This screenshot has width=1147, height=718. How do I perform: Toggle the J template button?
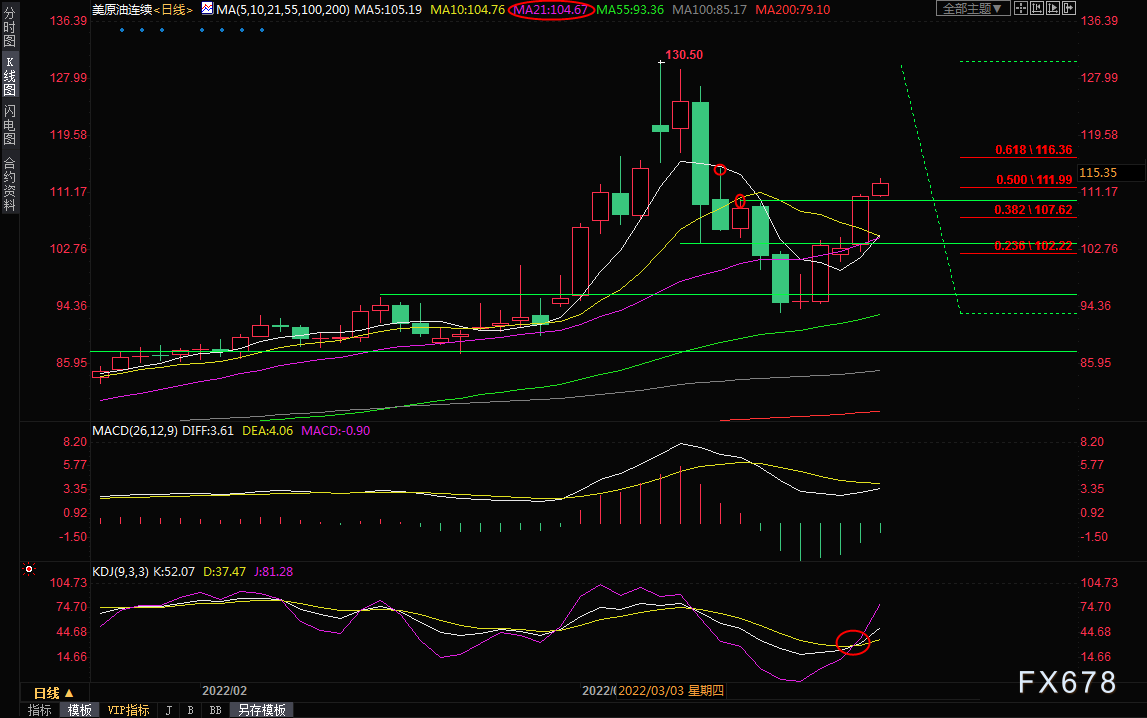click(168, 710)
